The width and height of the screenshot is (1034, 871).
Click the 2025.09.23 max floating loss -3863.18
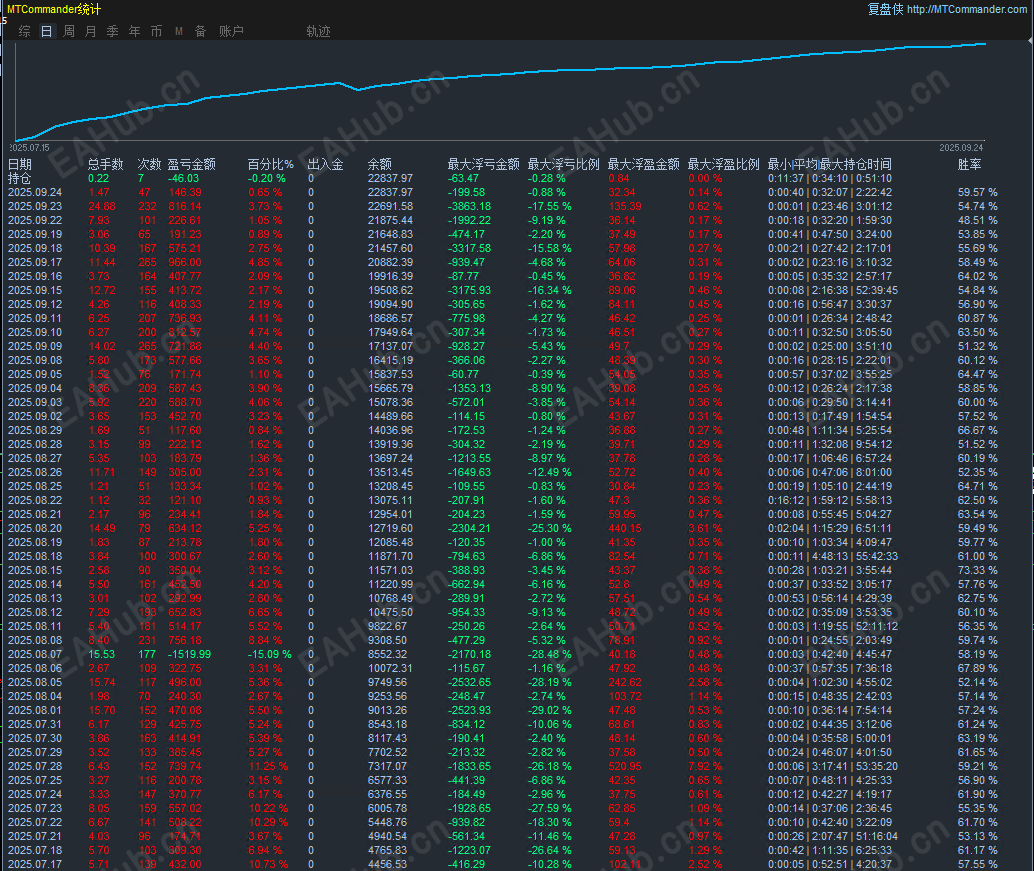[470, 206]
